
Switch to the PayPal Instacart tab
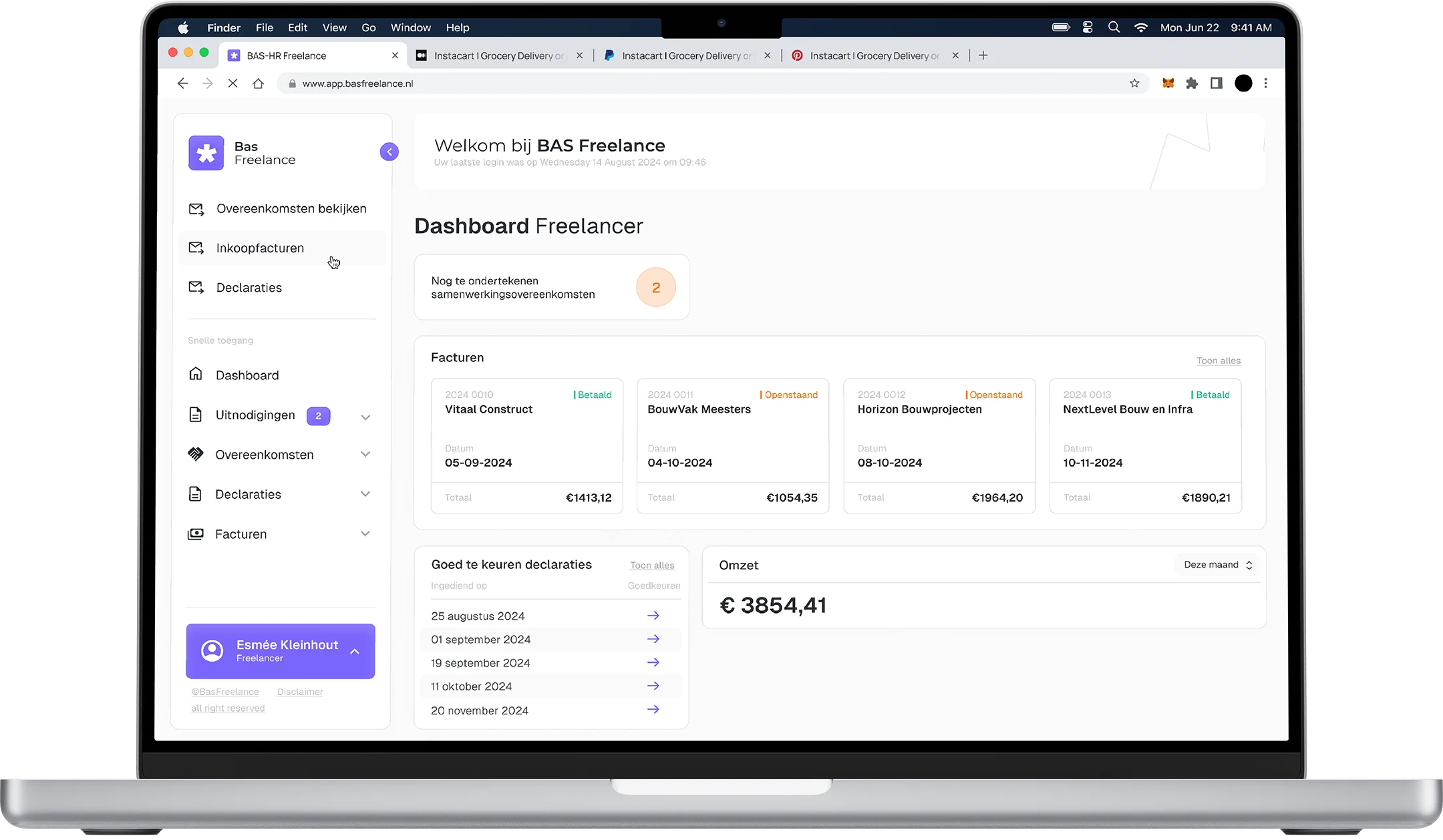(686, 55)
